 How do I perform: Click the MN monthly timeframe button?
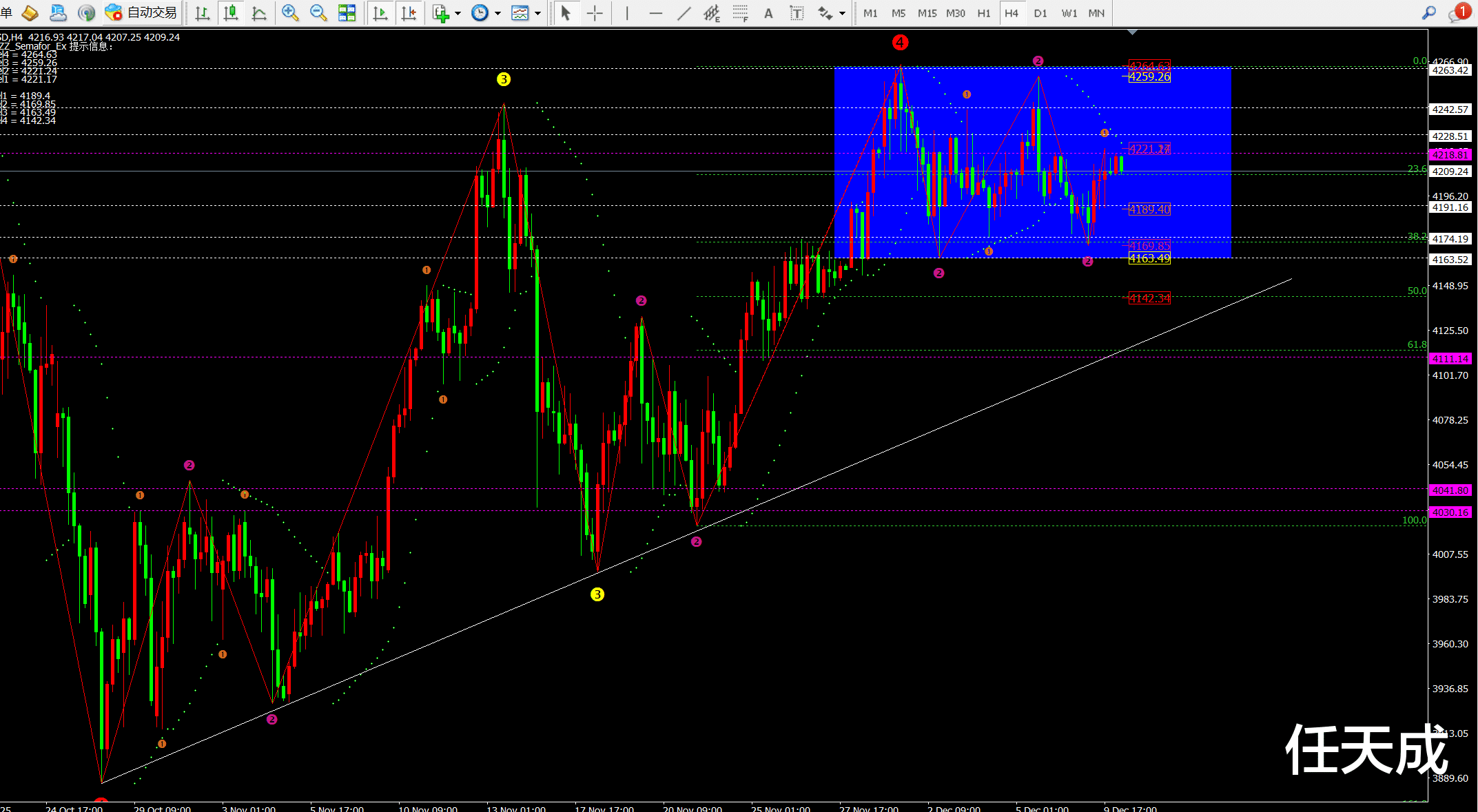click(1096, 13)
